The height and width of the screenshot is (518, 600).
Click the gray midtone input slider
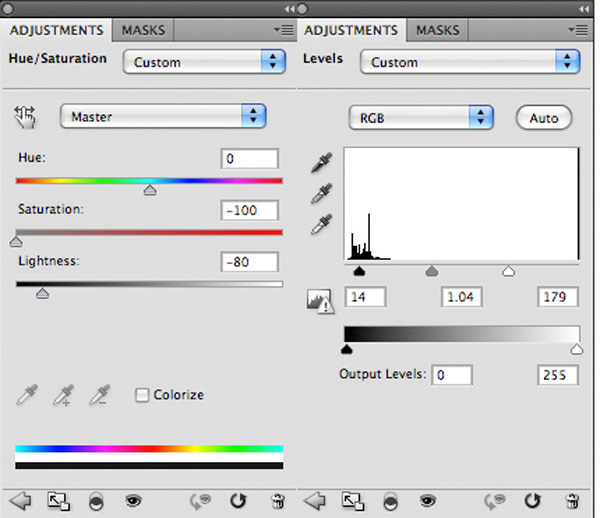[432, 271]
